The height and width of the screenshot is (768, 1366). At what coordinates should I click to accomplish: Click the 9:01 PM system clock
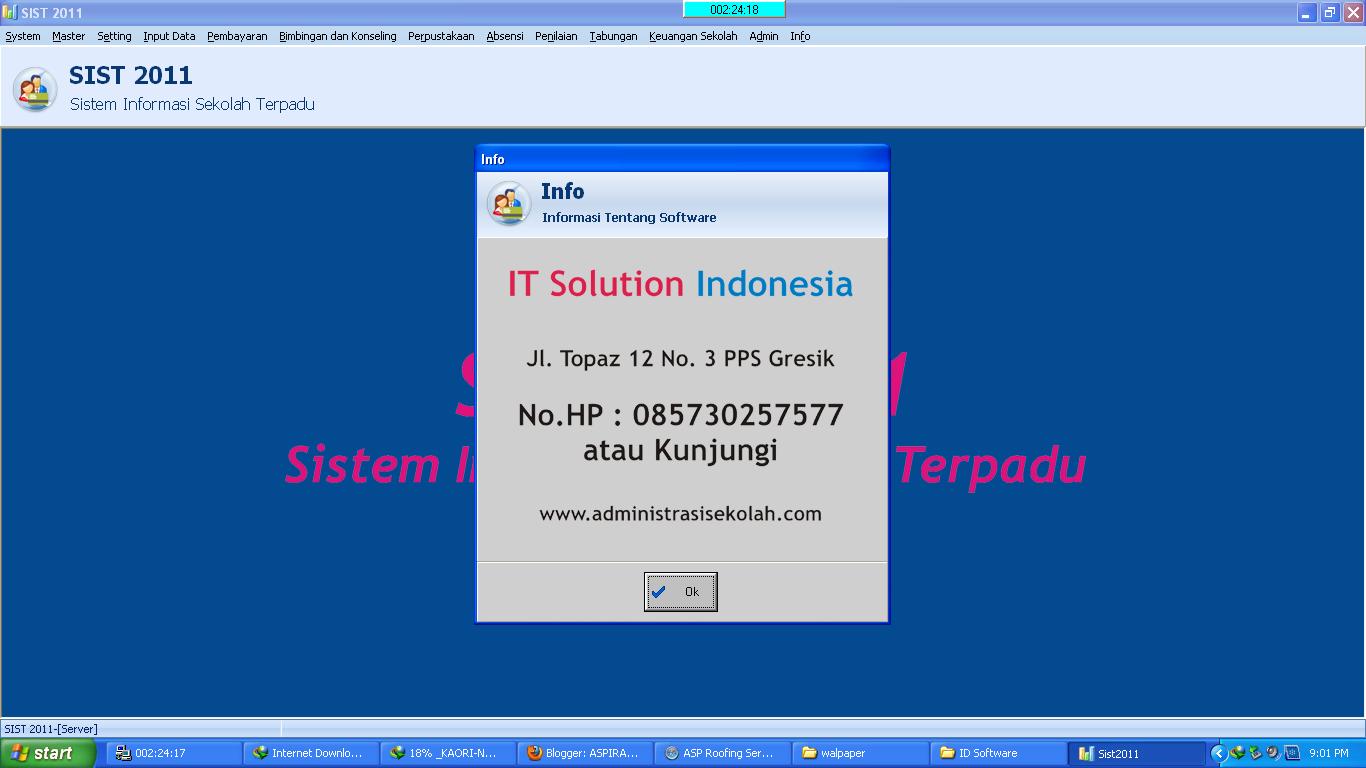coord(1328,753)
